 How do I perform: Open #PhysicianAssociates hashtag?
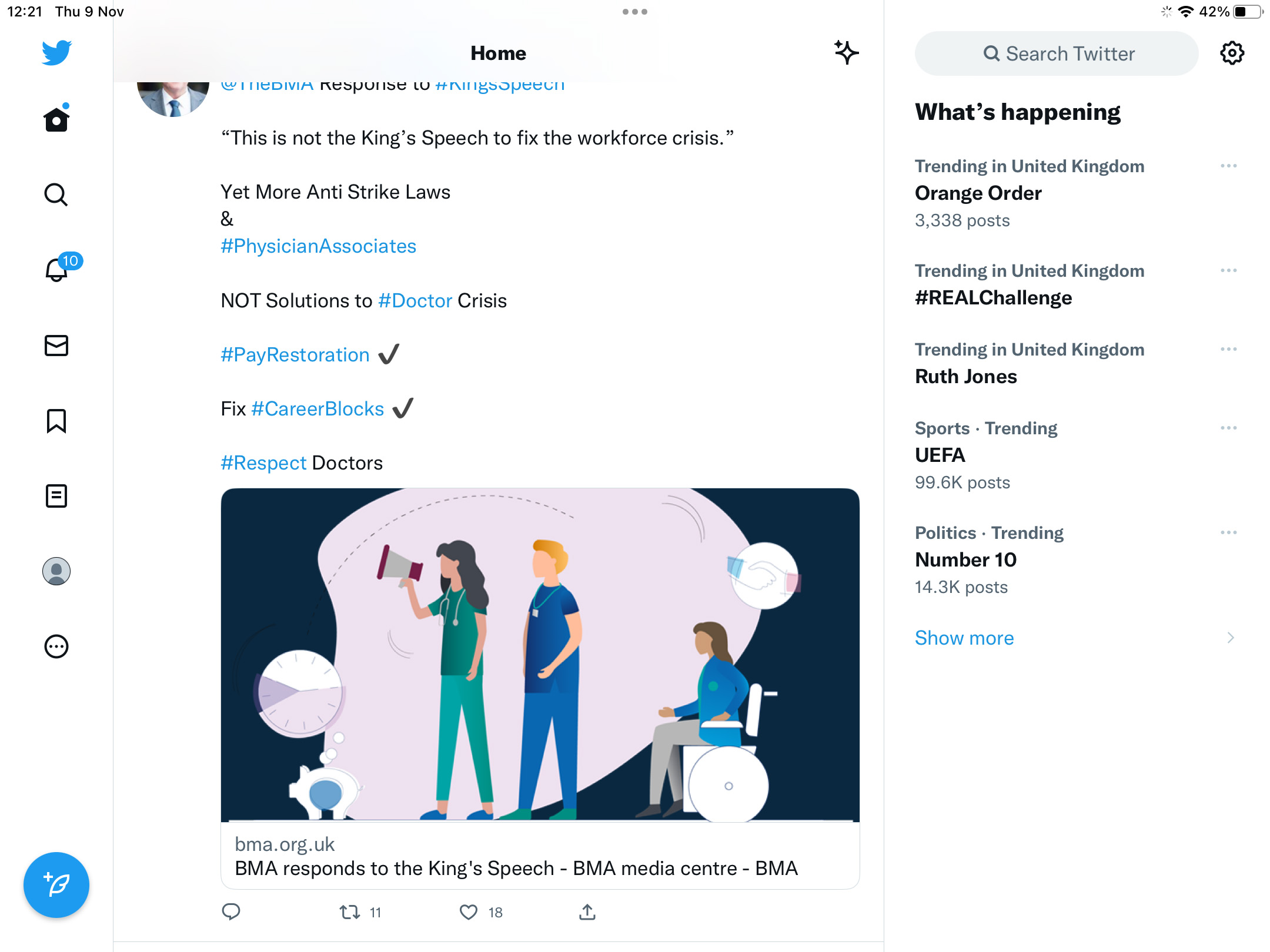(318, 246)
